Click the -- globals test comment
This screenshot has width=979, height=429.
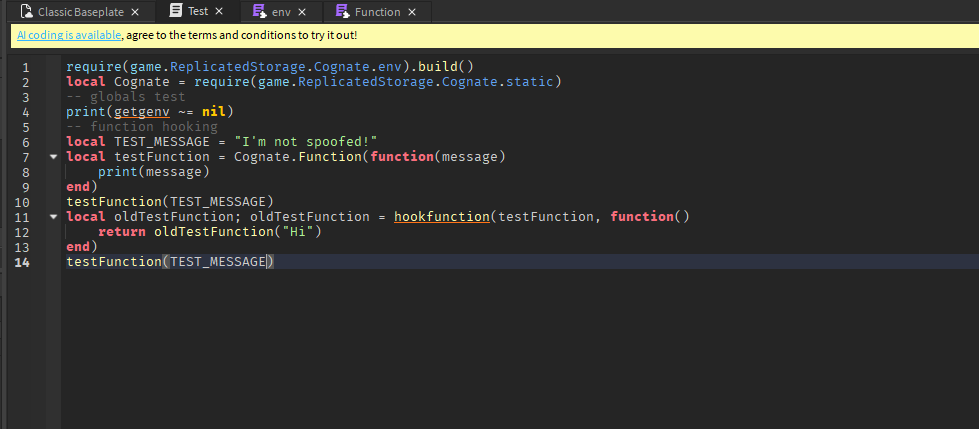125,97
